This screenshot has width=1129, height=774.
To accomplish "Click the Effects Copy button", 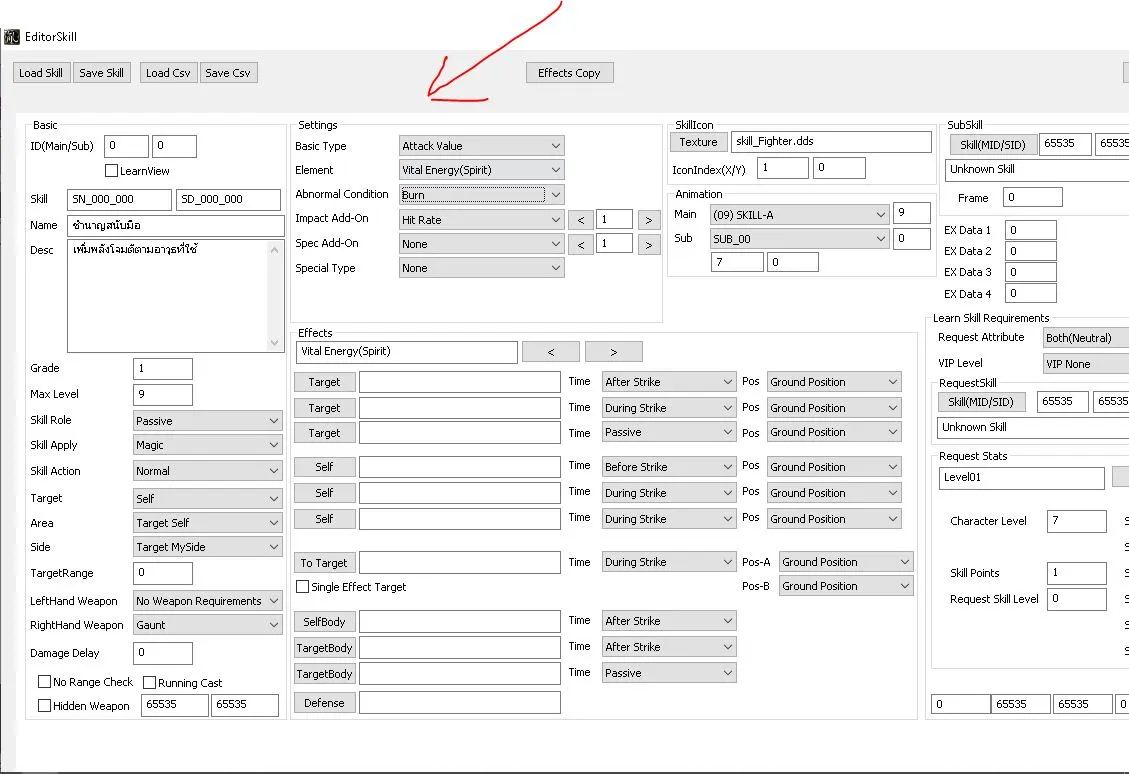I will [569, 73].
